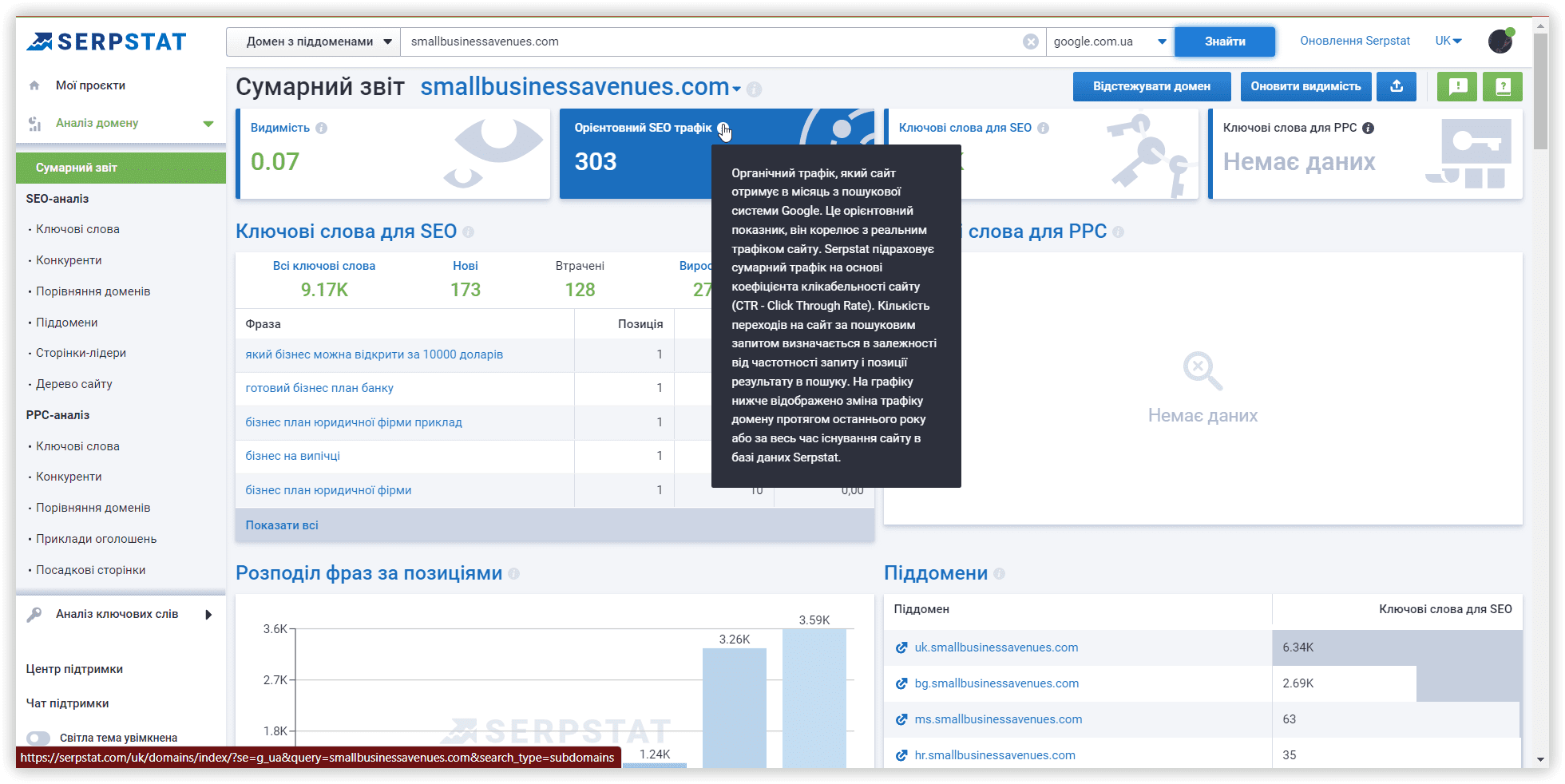Open the green feedback exclamation icon
This screenshot has height=784, width=1565.
(x=1457, y=86)
